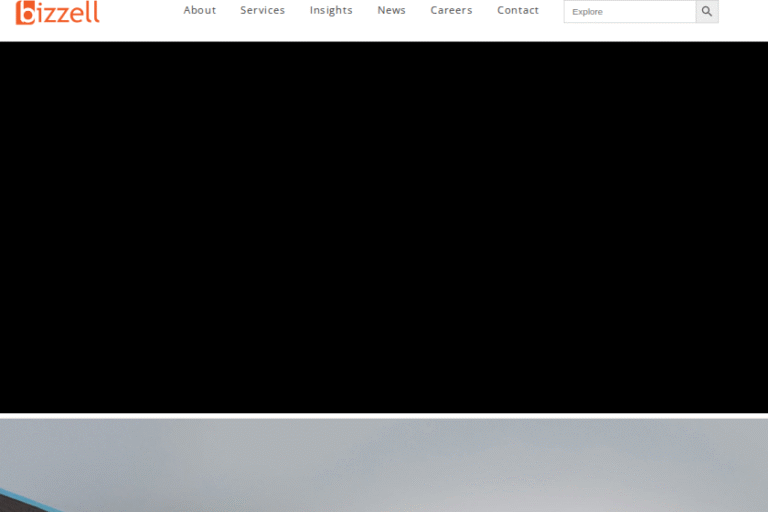Select the Services navigation link
The width and height of the screenshot is (768, 512).
262,10
